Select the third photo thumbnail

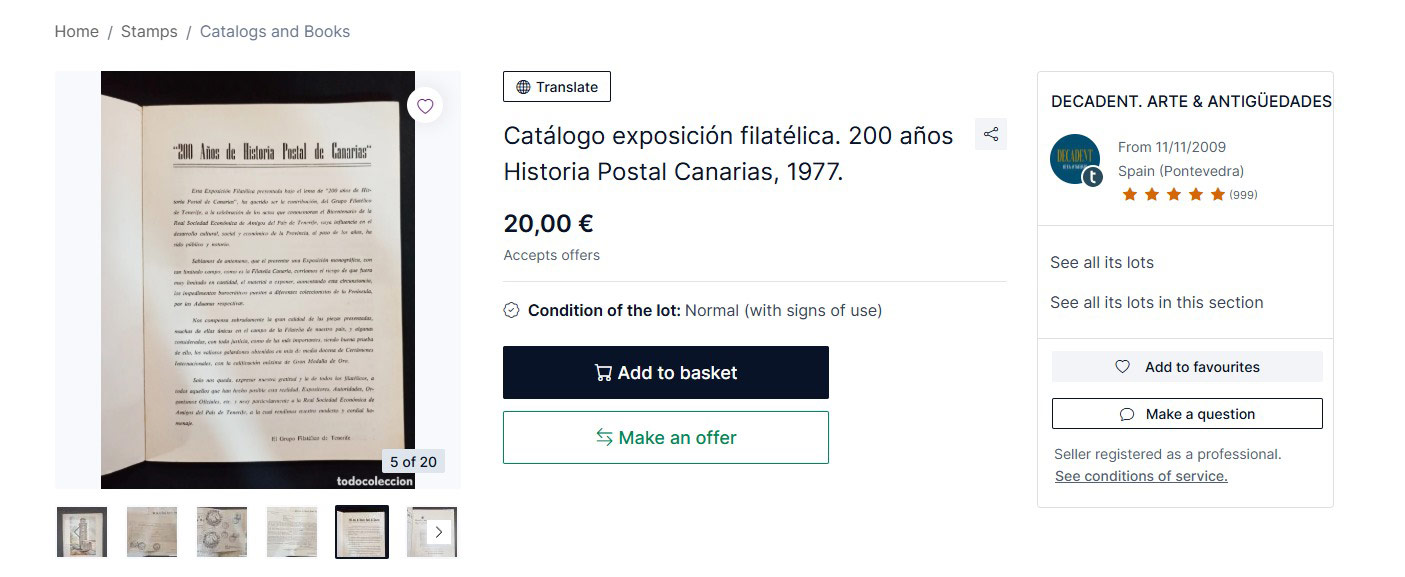222,532
